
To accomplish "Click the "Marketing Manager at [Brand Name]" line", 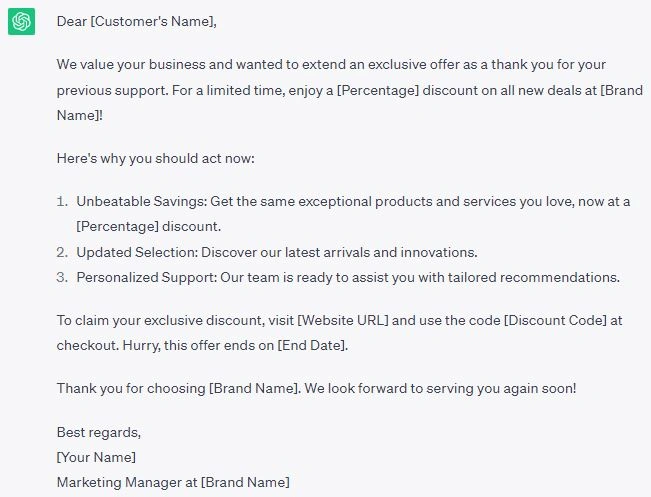I will coord(173,483).
